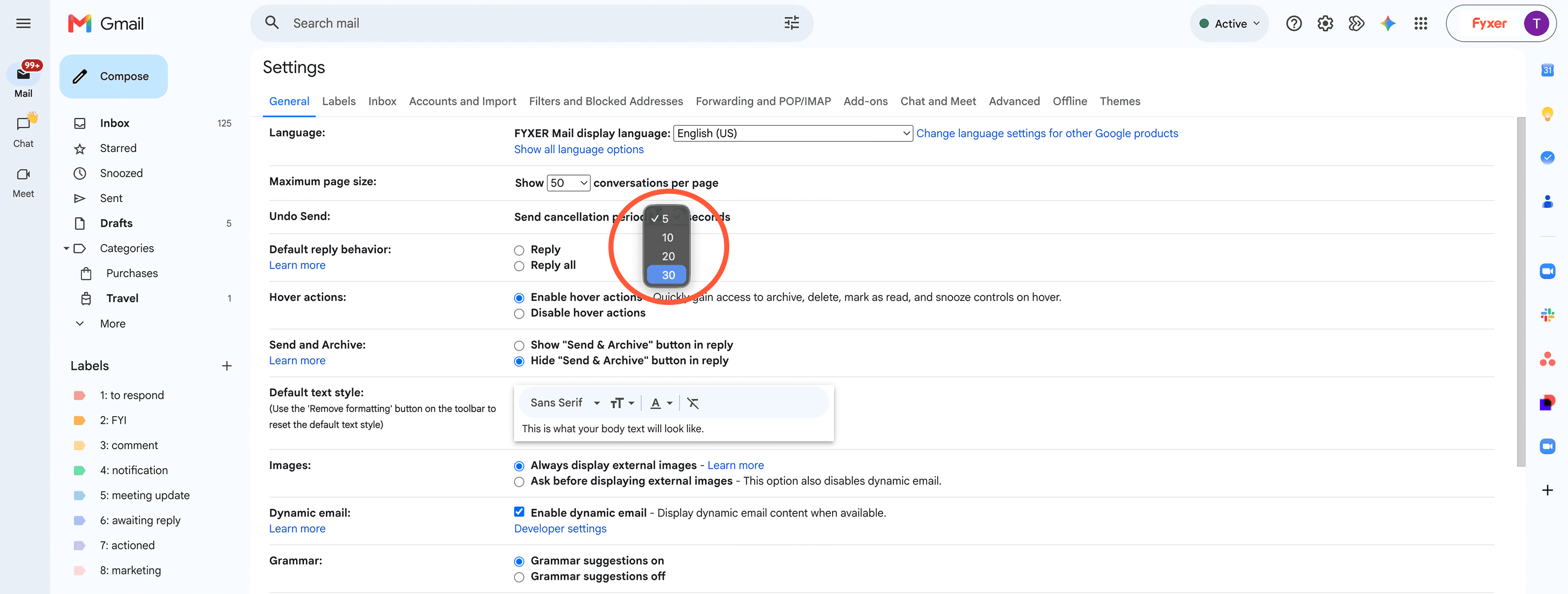Open the Asana add-on icon

[x=1547, y=359]
